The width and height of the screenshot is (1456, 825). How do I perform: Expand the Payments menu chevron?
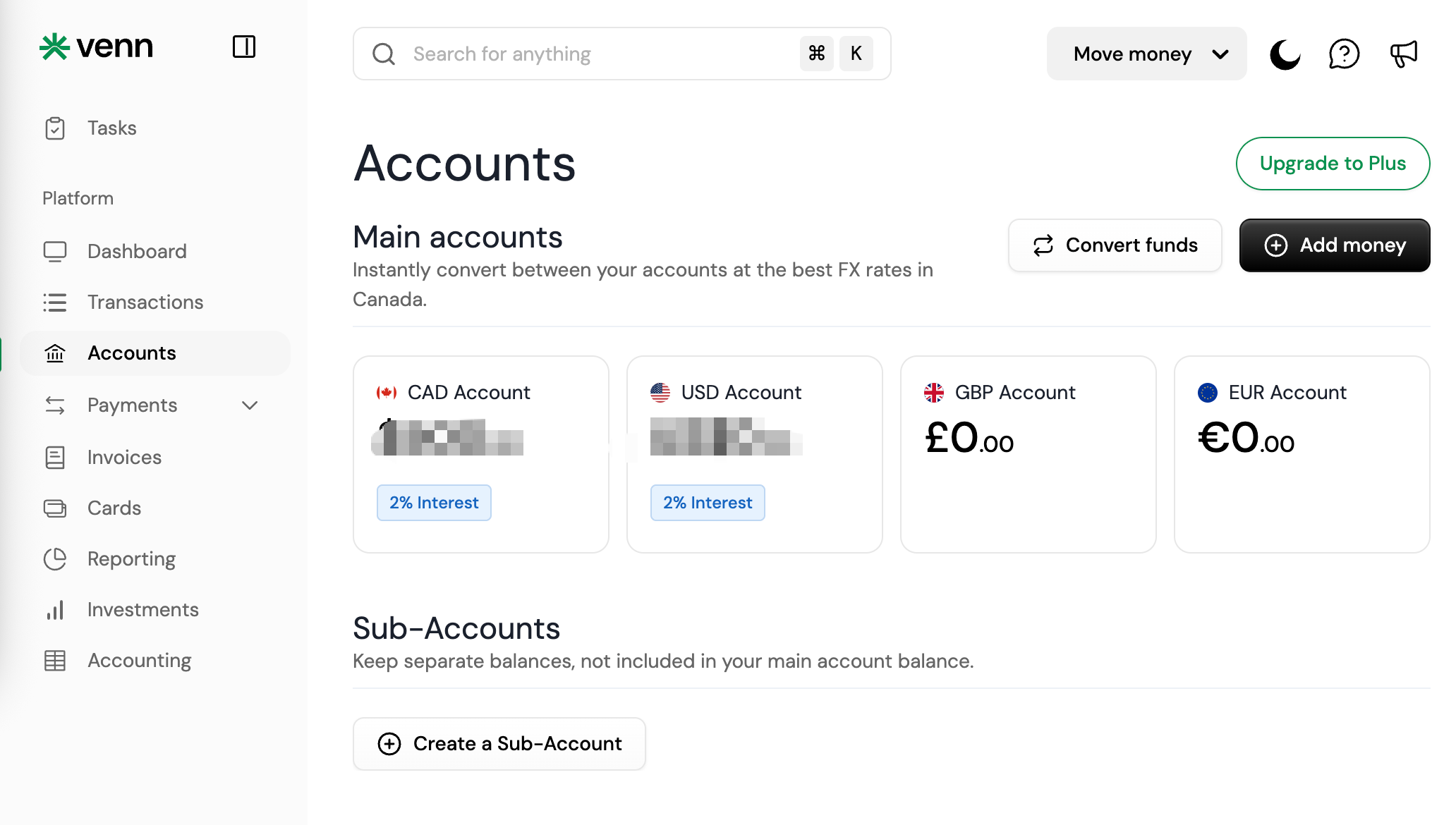250,405
